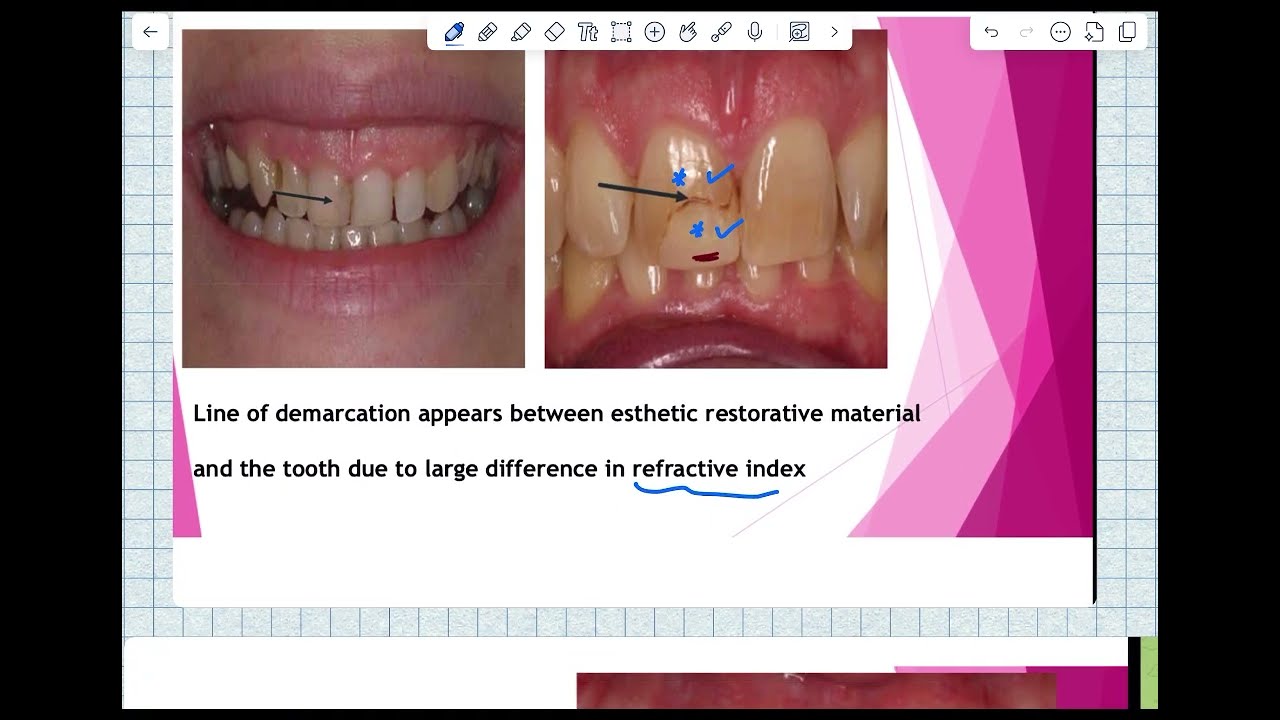This screenshot has width=1280, height=720.
Task: Select the lasso selection tool
Action: [621, 32]
